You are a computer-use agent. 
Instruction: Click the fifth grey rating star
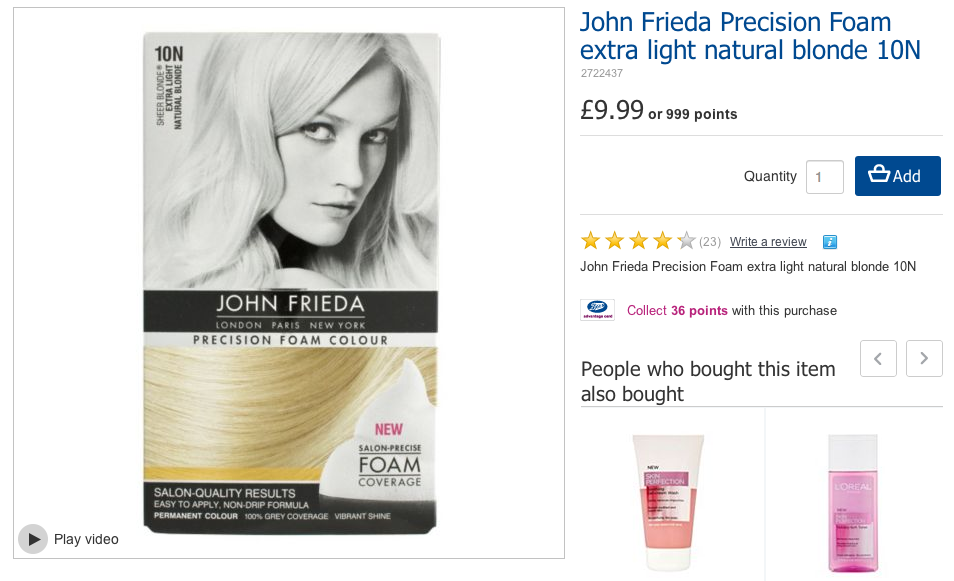click(686, 241)
